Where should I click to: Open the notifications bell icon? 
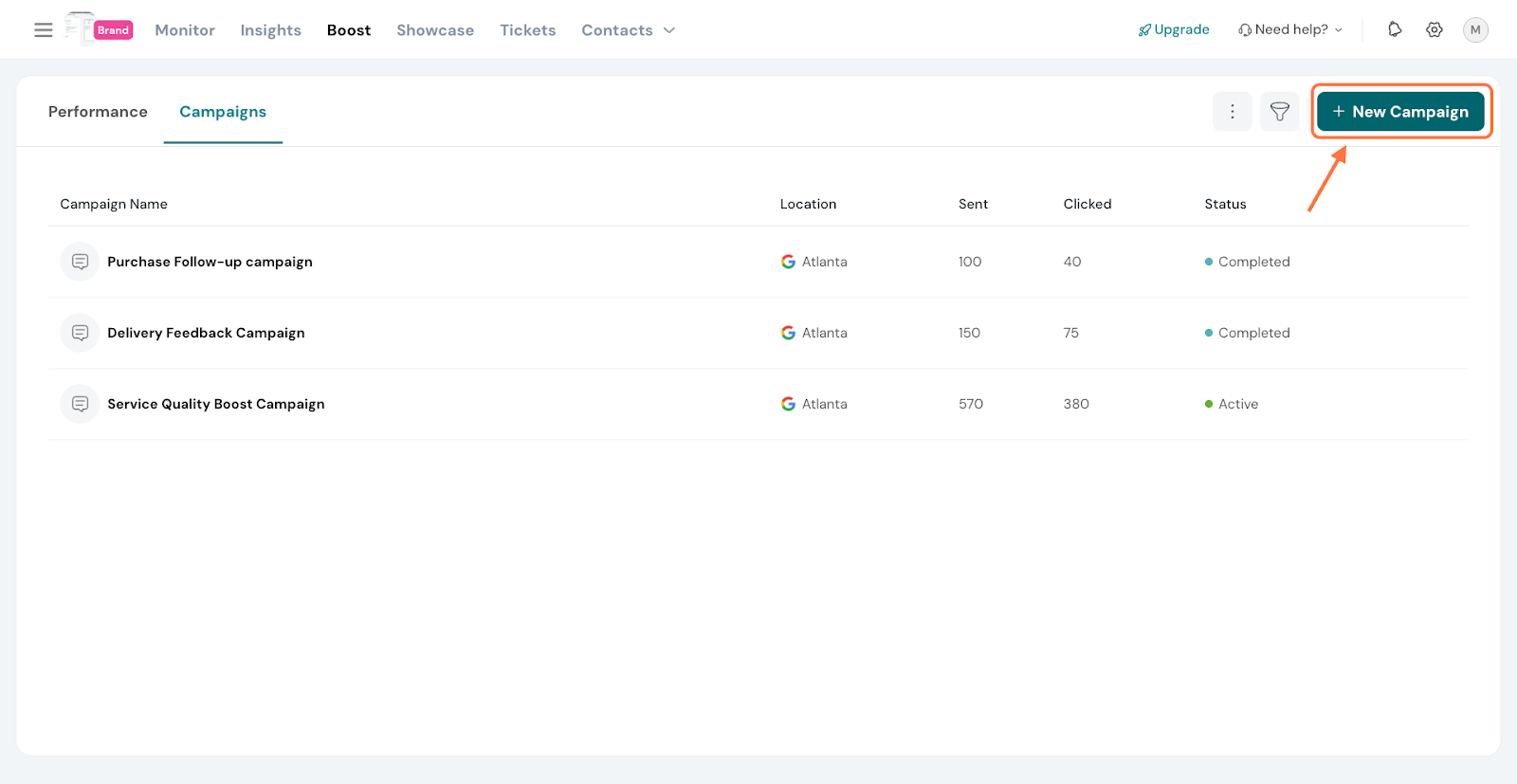click(1394, 29)
